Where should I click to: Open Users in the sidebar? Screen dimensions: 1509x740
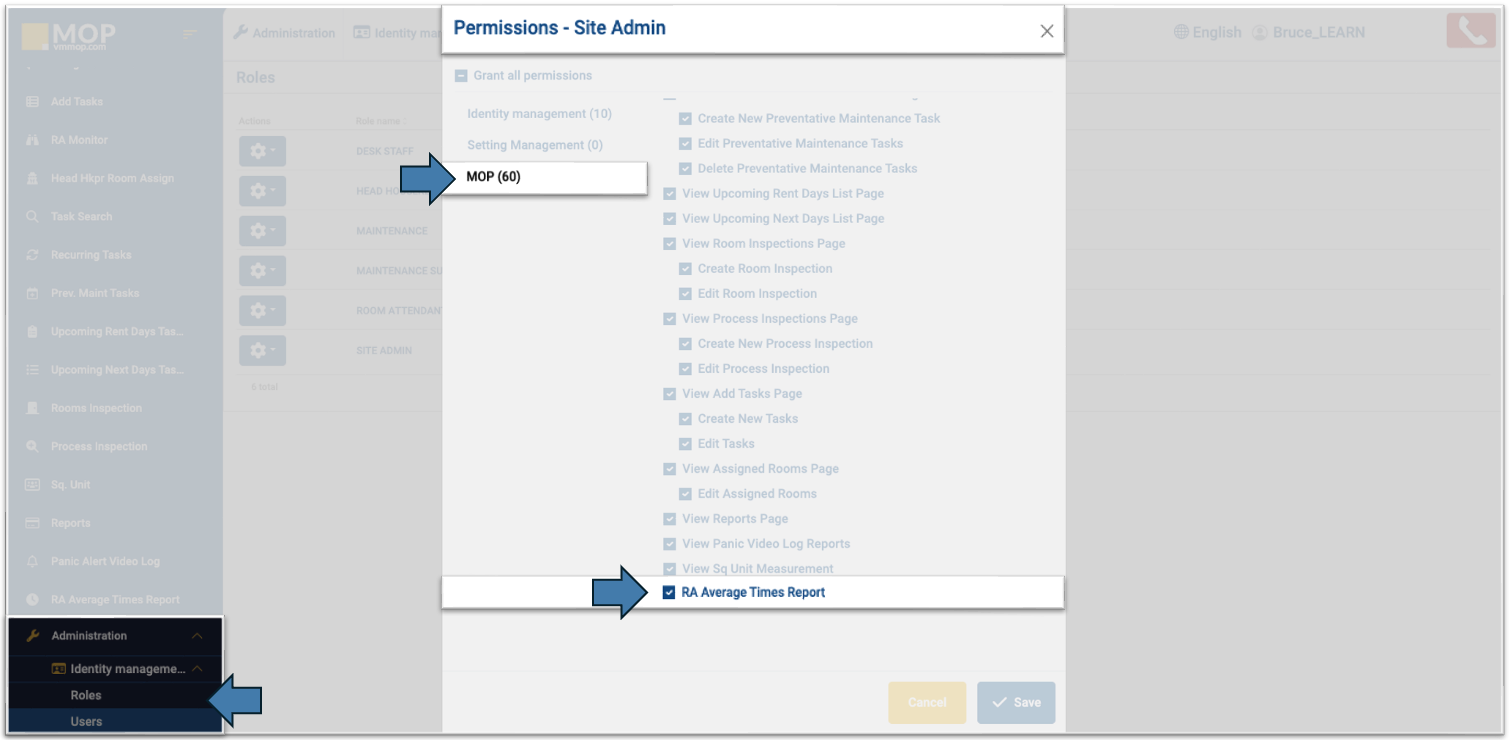point(86,721)
